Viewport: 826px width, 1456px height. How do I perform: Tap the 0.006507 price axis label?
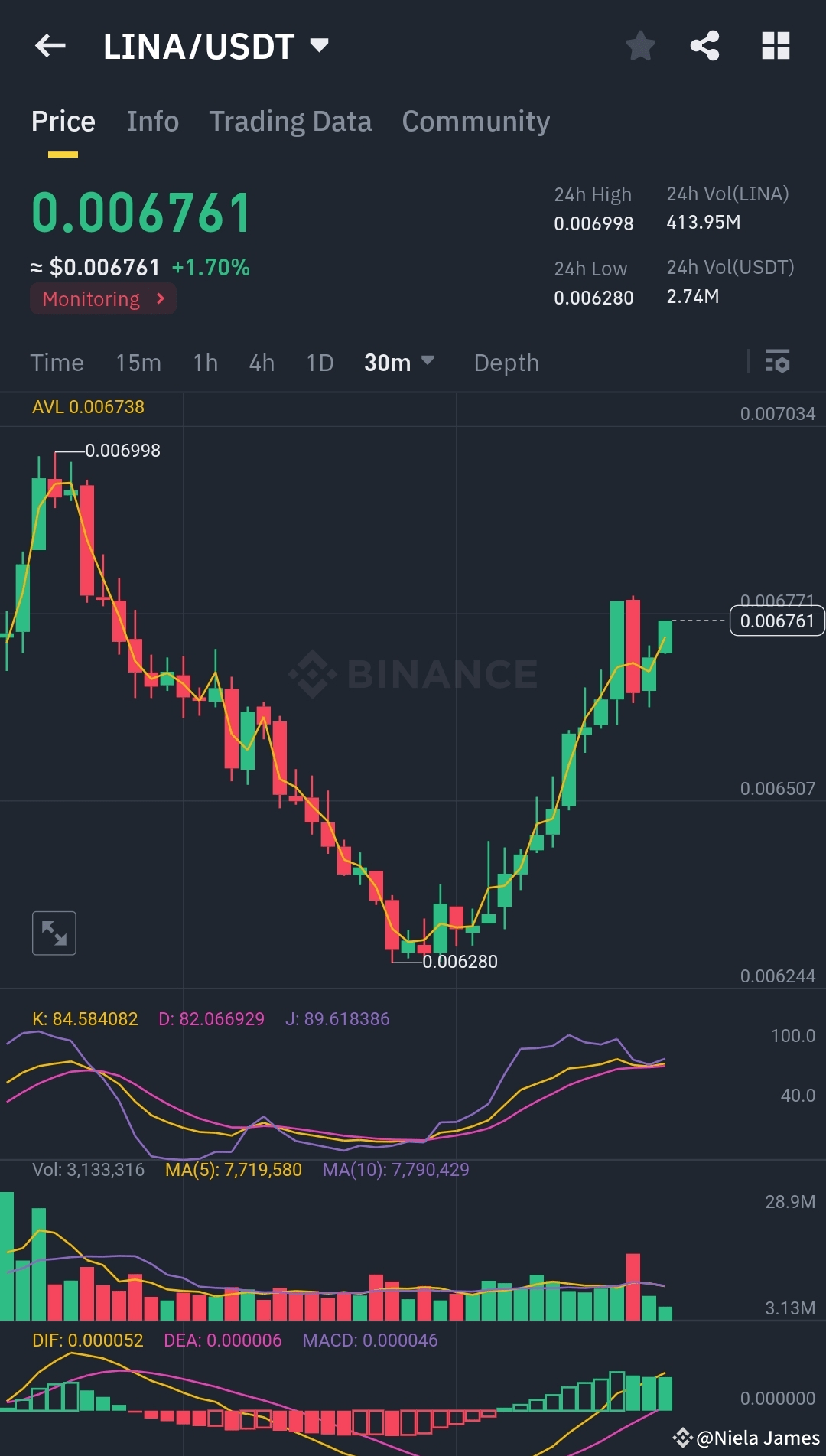coord(778,789)
